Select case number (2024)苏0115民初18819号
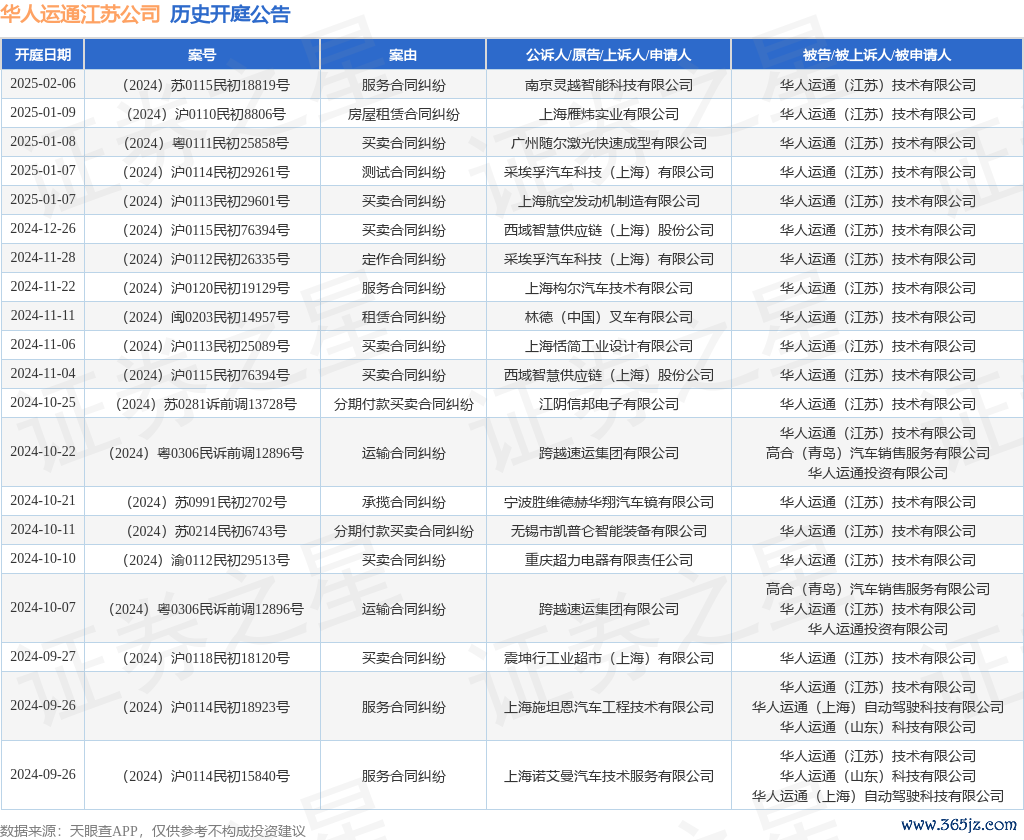This screenshot has height=840, width=1024. (x=206, y=85)
